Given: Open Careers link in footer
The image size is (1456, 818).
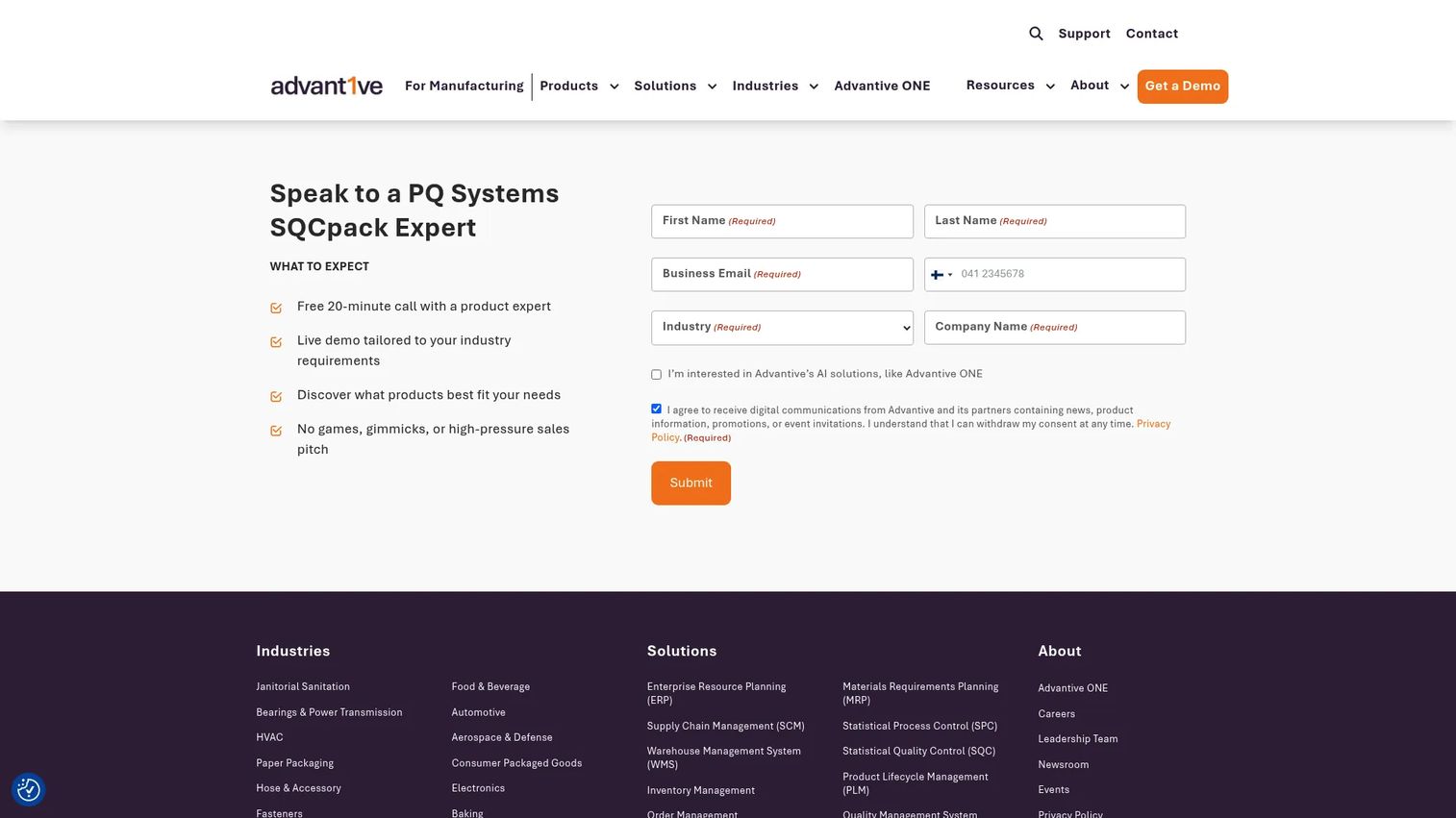Looking at the screenshot, I should [x=1056, y=714].
